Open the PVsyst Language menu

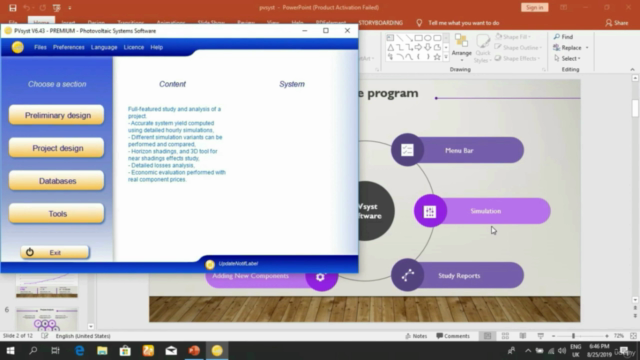(x=104, y=47)
